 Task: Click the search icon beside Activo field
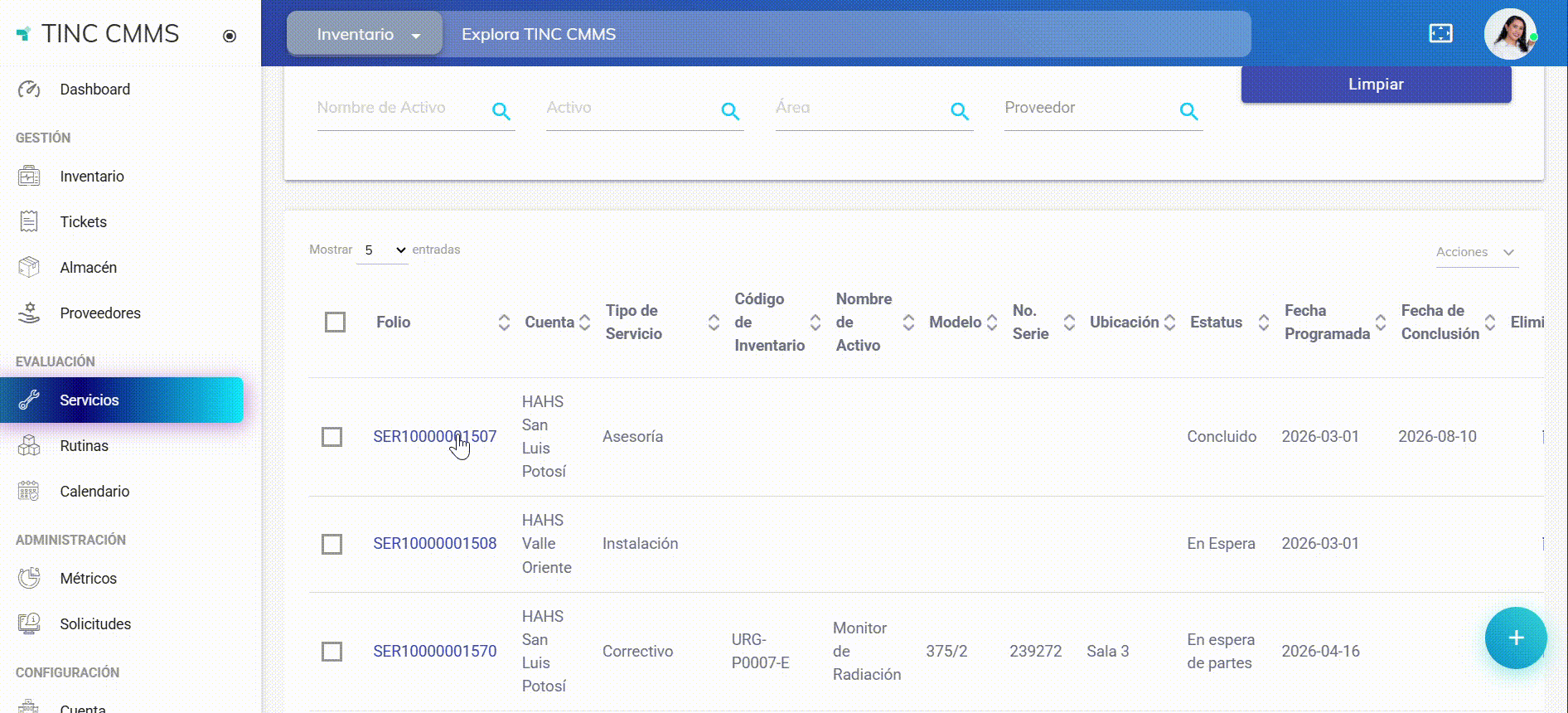730,111
